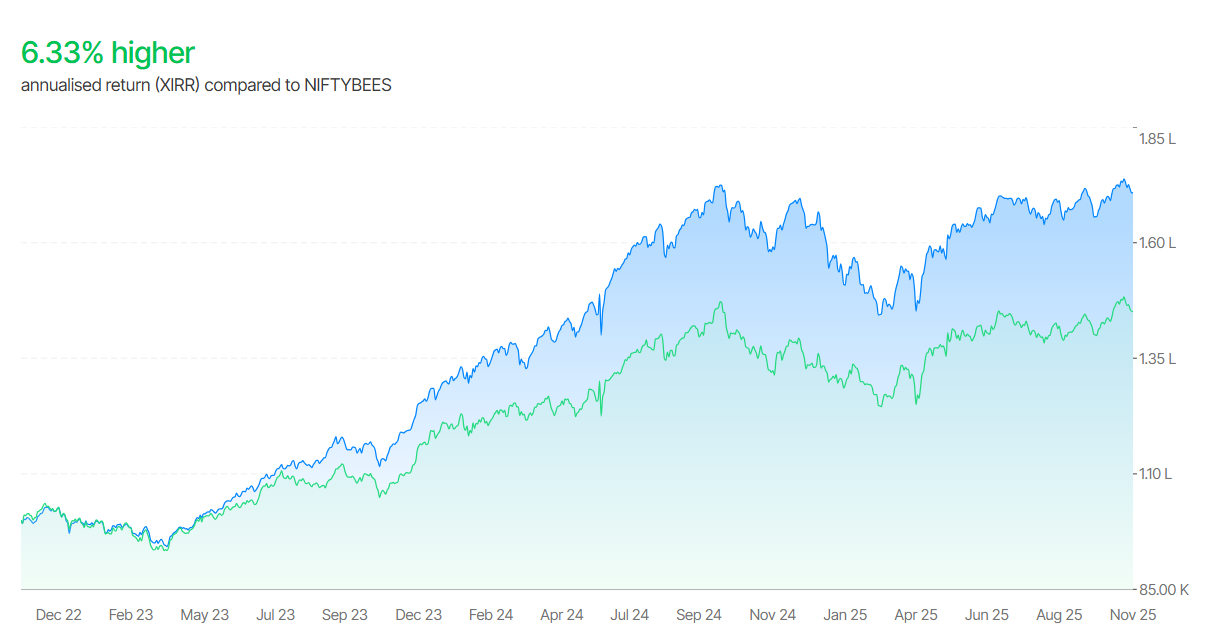Screen dimensions: 1215x640
Task: Click the annualised return (XIRR) NIFTYBEES subtitle
Action: pyautogui.click(x=206, y=85)
